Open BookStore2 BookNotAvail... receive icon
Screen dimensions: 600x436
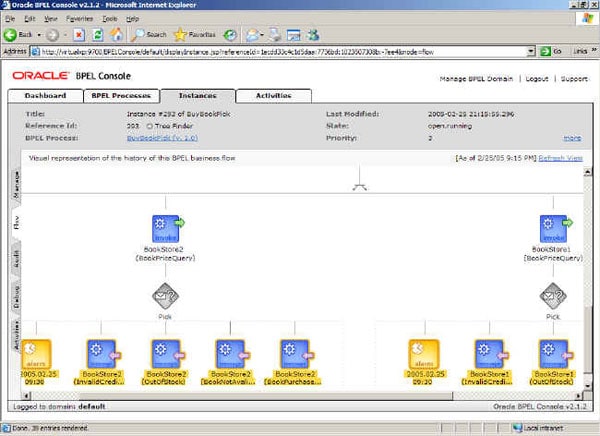[x=232, y=354]
